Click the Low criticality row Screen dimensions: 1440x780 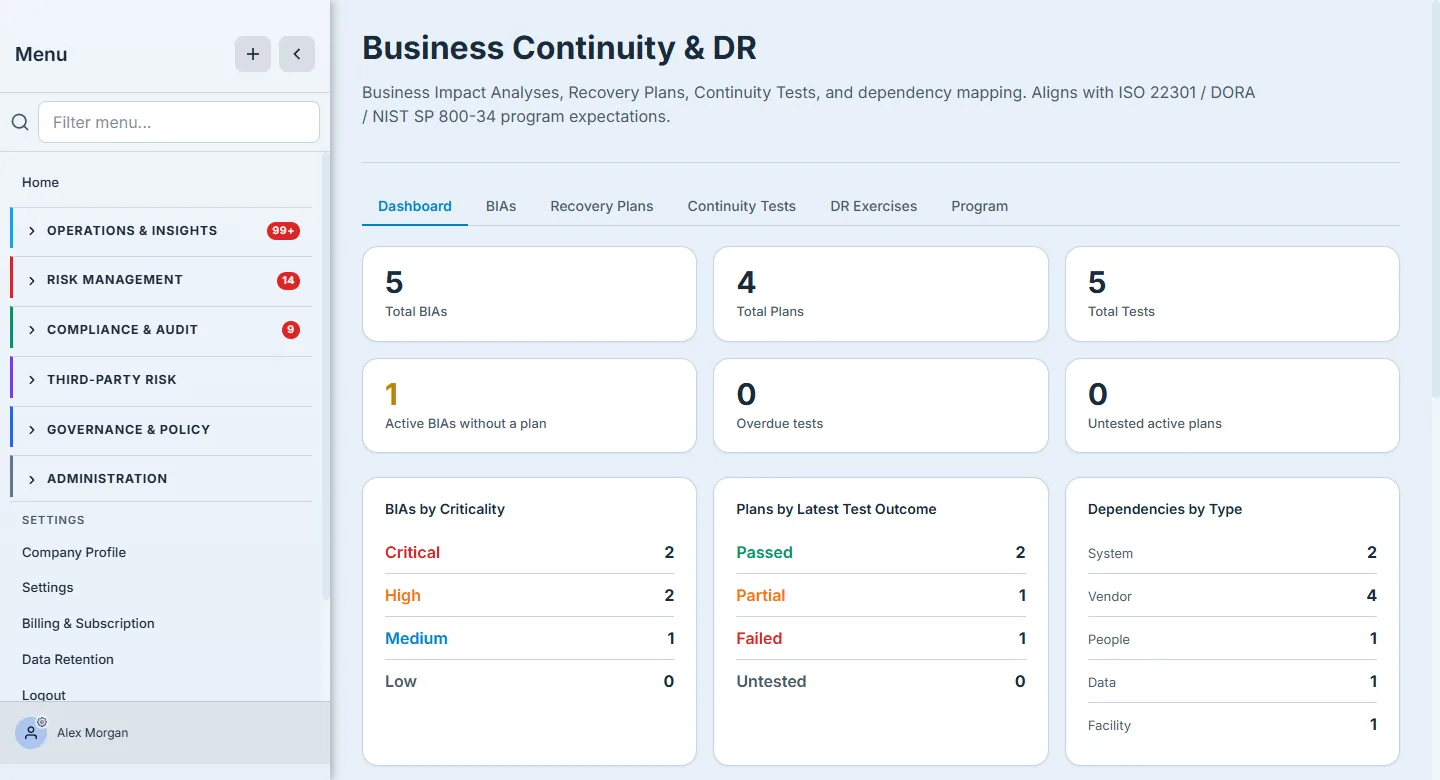pos(529,681)
